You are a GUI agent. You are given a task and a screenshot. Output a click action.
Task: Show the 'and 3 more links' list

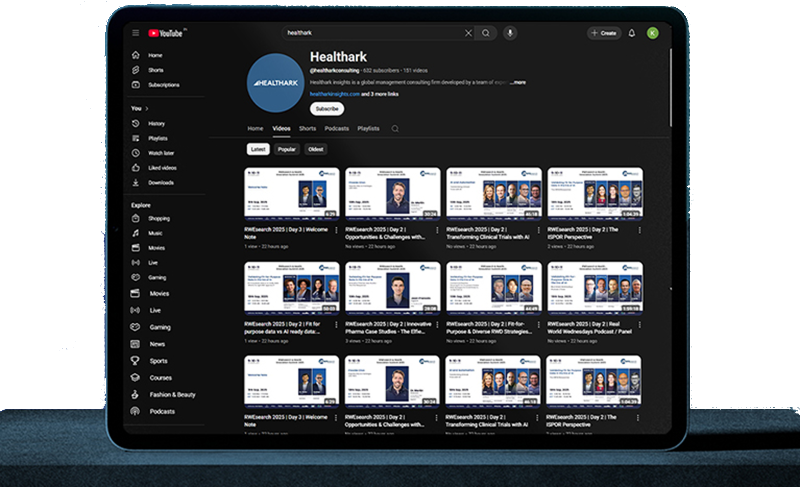[x=380, y=94]
